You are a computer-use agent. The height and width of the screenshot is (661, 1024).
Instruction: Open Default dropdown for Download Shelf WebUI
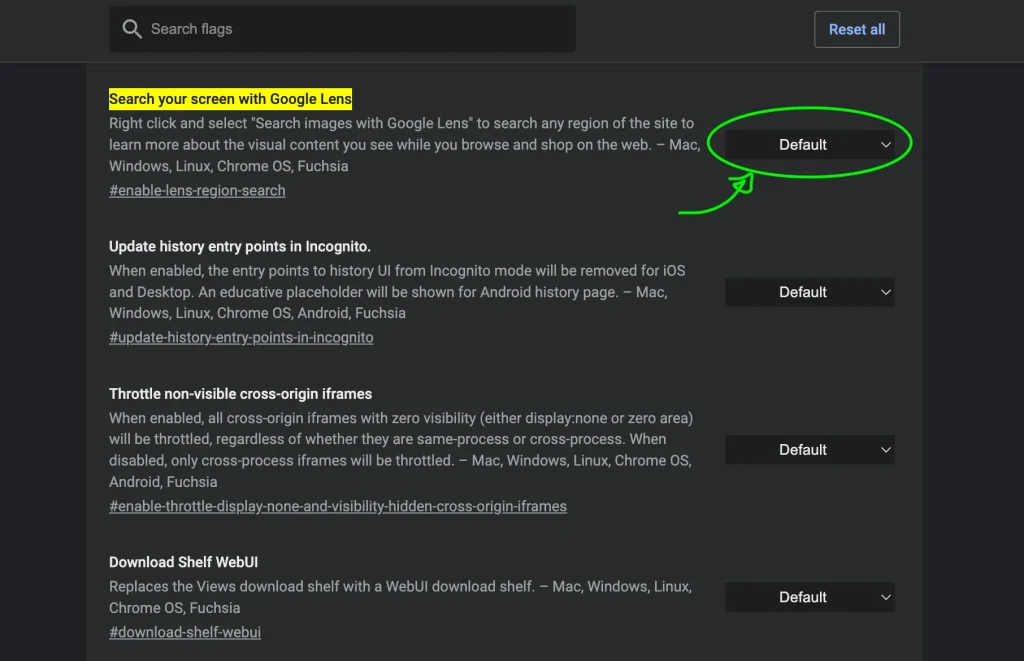[x=810, y=597]
